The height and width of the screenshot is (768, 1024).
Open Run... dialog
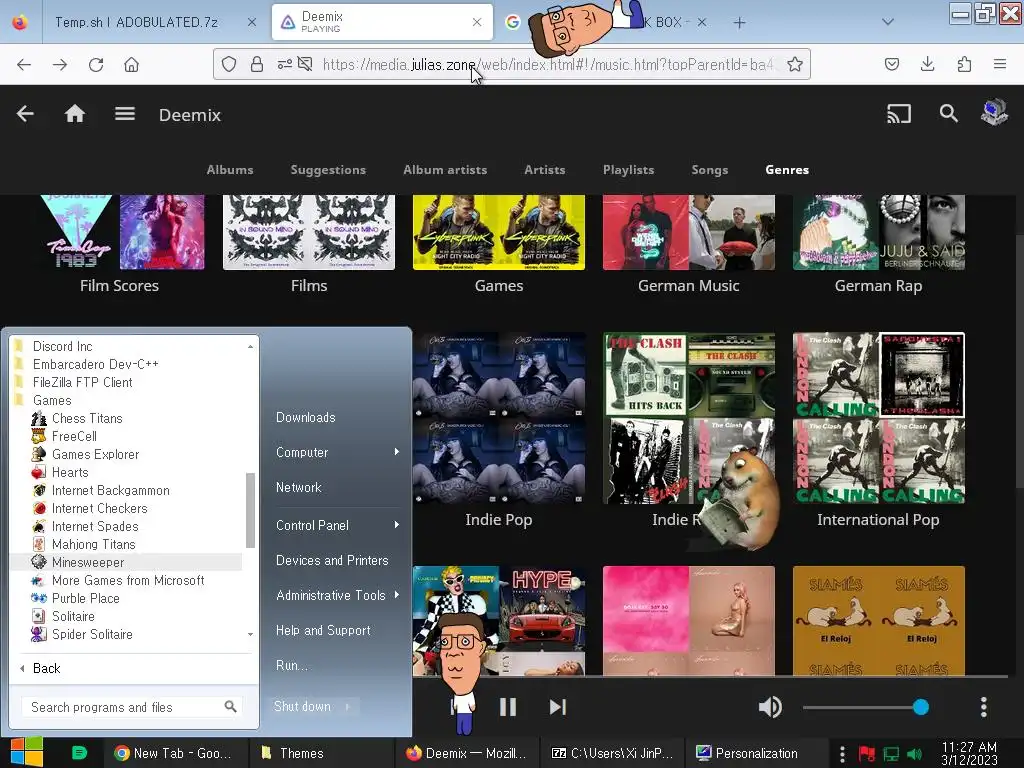[x=291, y=665]
